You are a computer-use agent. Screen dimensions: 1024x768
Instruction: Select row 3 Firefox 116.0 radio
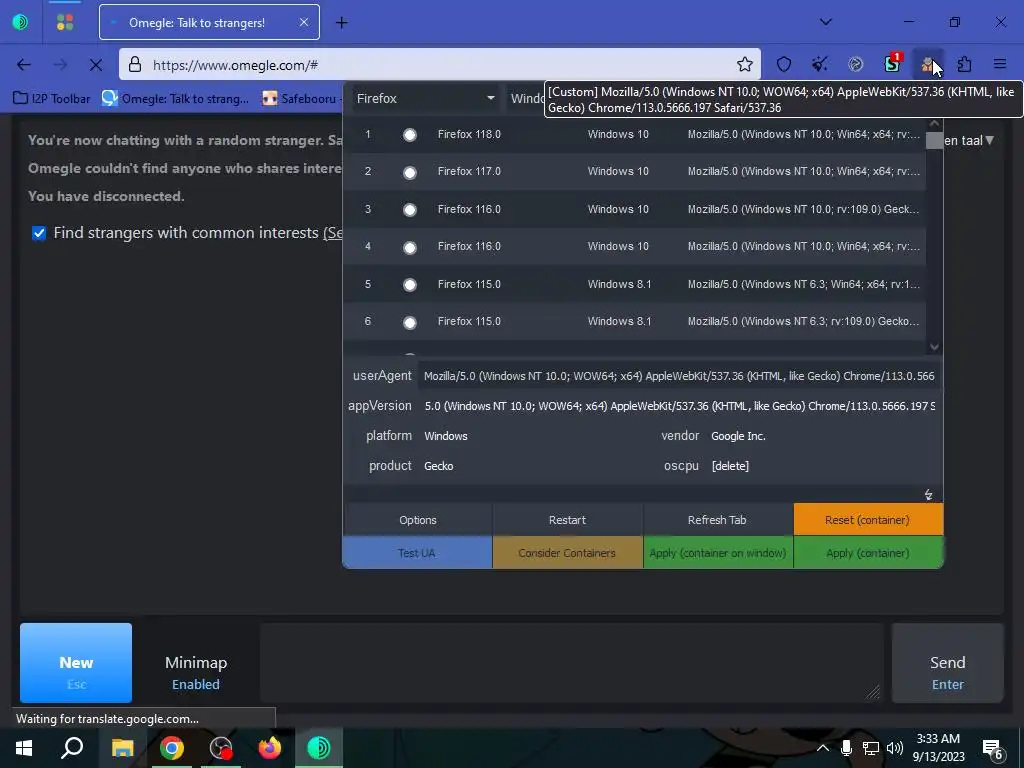click(409, 210)
